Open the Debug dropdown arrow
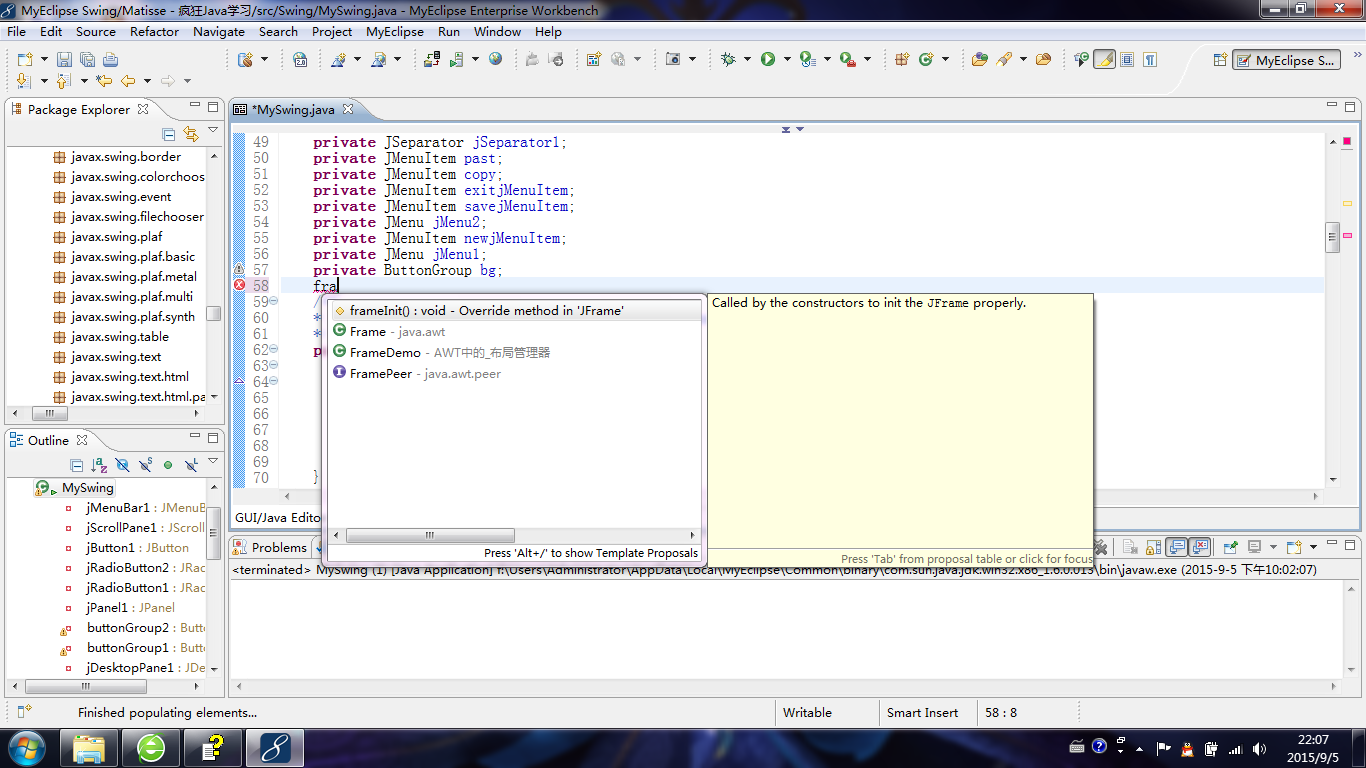This screenshot has height=768, width=1366. coord(747,59)
